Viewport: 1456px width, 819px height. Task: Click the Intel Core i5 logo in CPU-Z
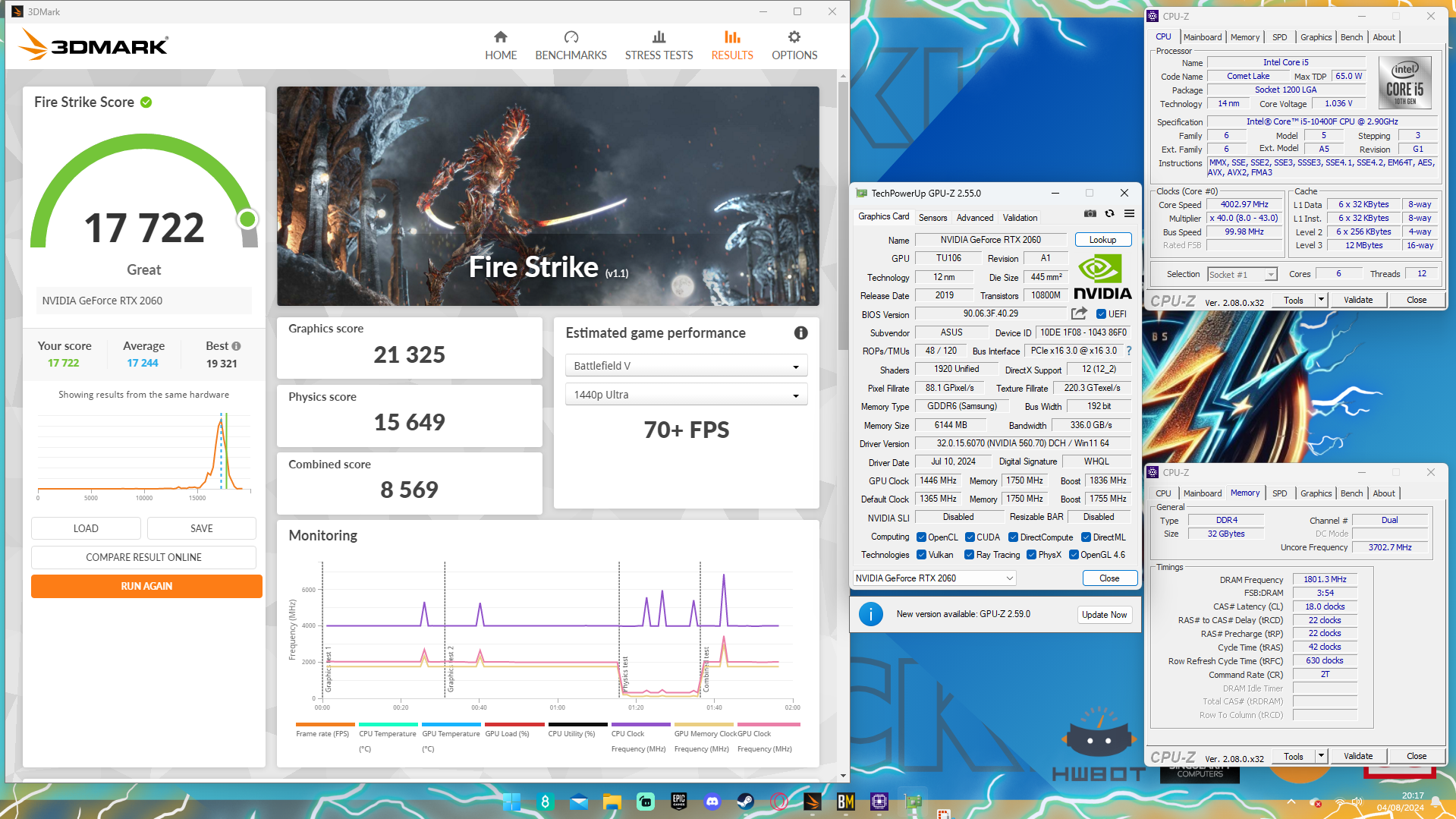1404,83
